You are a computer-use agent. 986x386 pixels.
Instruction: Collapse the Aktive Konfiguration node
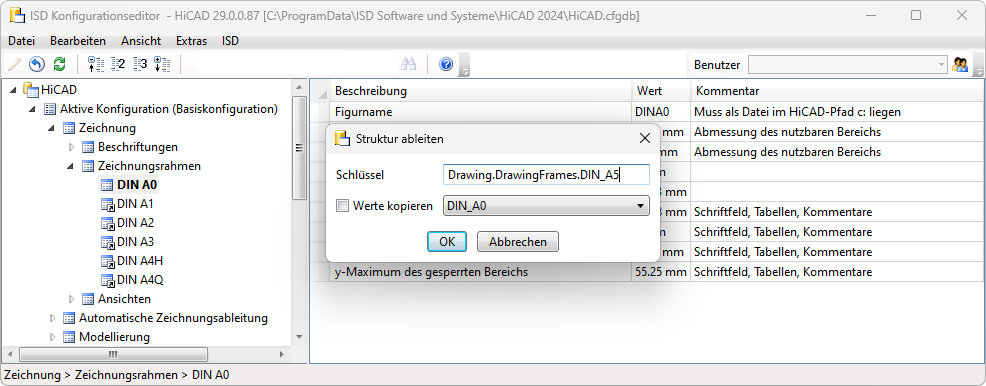pyautogui.click(x=33, y=109)
